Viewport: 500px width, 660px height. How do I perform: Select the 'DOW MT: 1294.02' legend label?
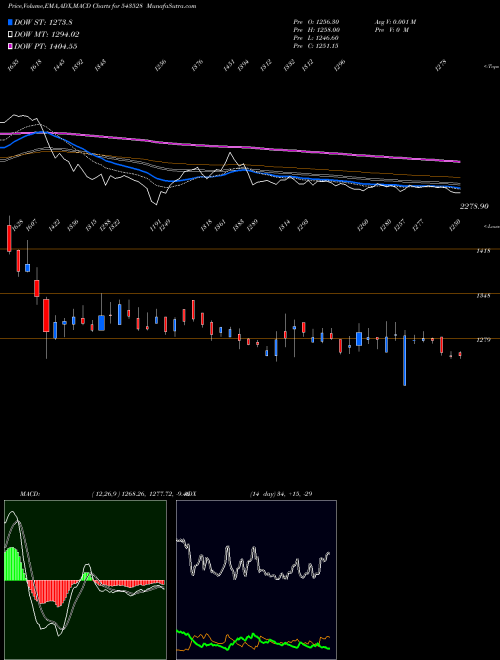pos(47,35)
